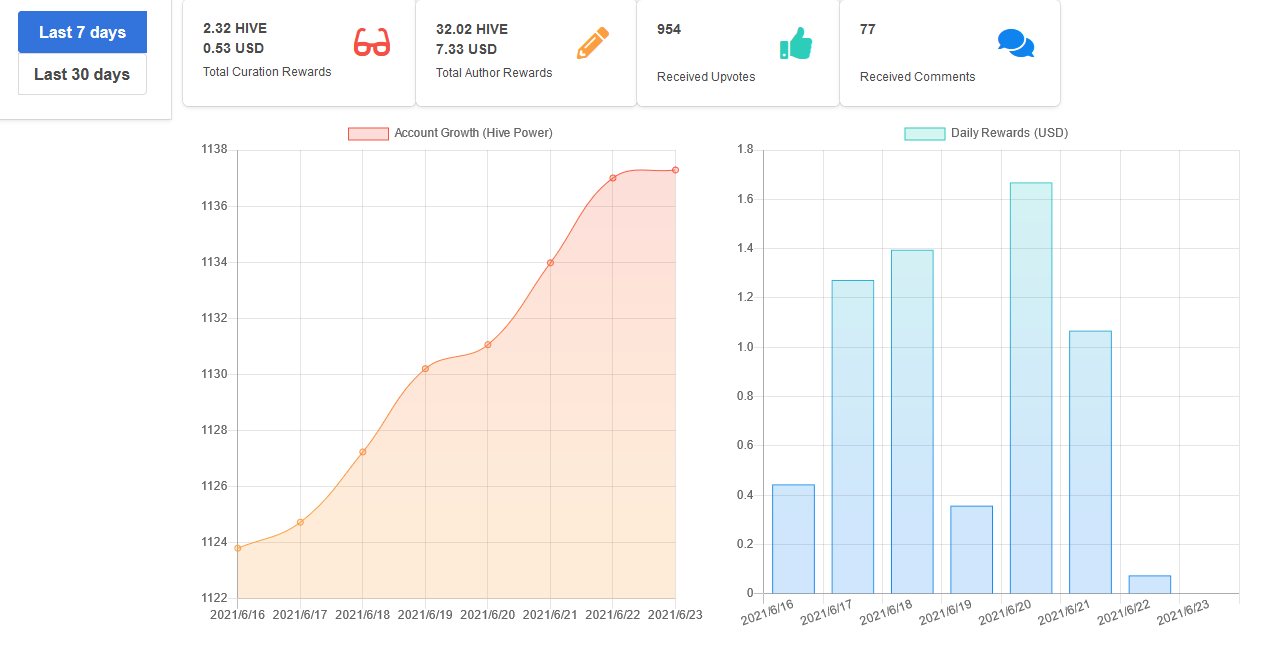Open the Total Curation Rewards card
1270x660 pixels.
[x=299, y=52]
